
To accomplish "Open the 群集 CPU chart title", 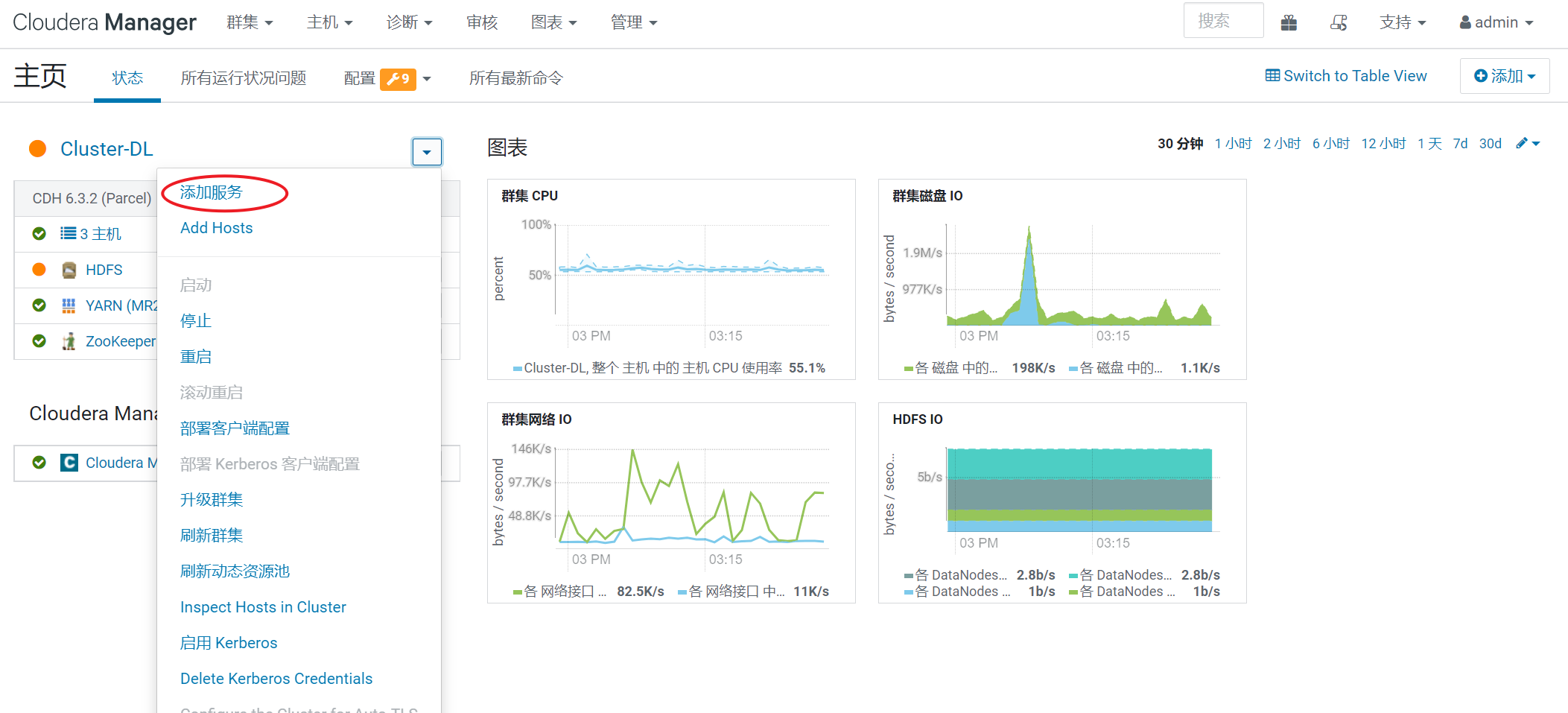I will pyautogui.click(x=530, y=196).
